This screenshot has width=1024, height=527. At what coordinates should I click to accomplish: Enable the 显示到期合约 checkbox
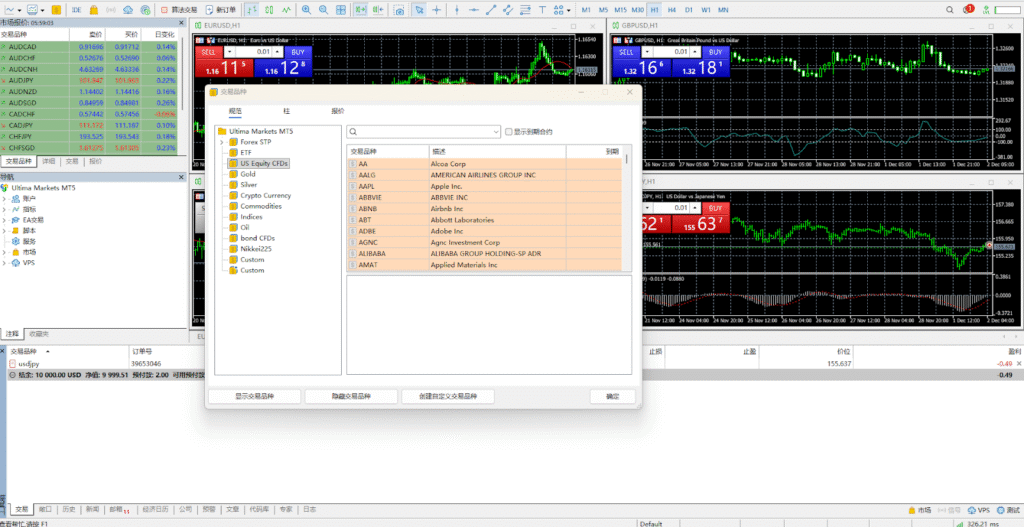(509, 131)
